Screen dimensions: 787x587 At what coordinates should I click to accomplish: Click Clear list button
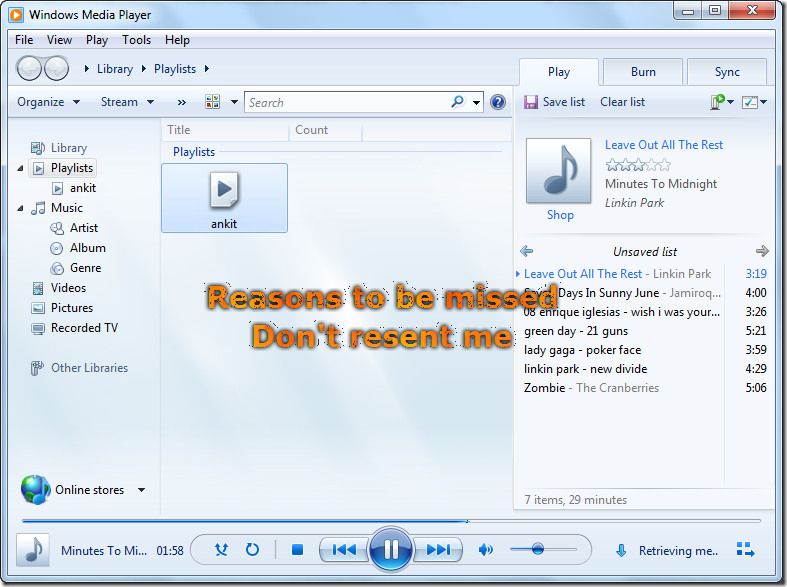(x=622, y=102)
